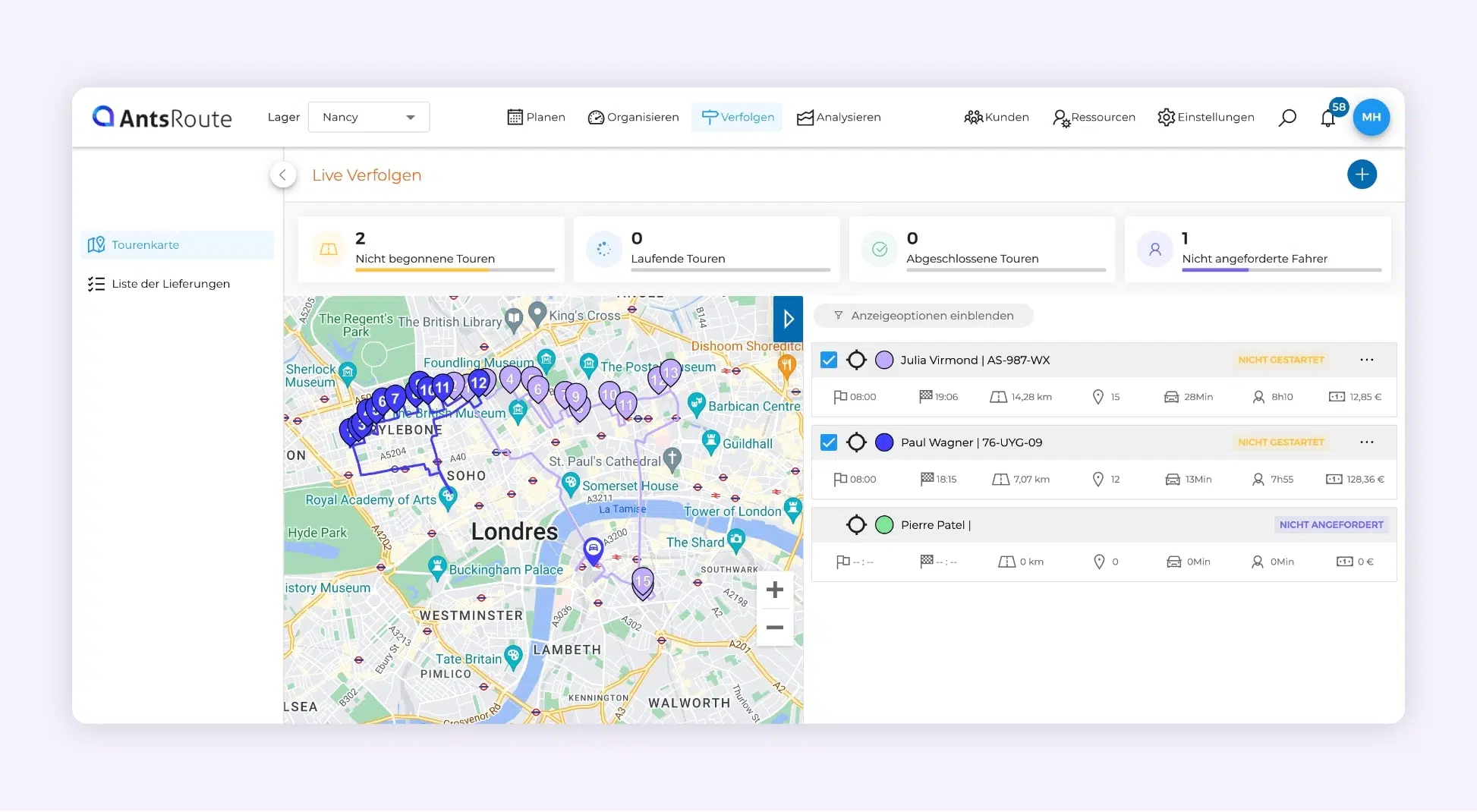Open notifications bell with 58 badge

pos(1328,118)
